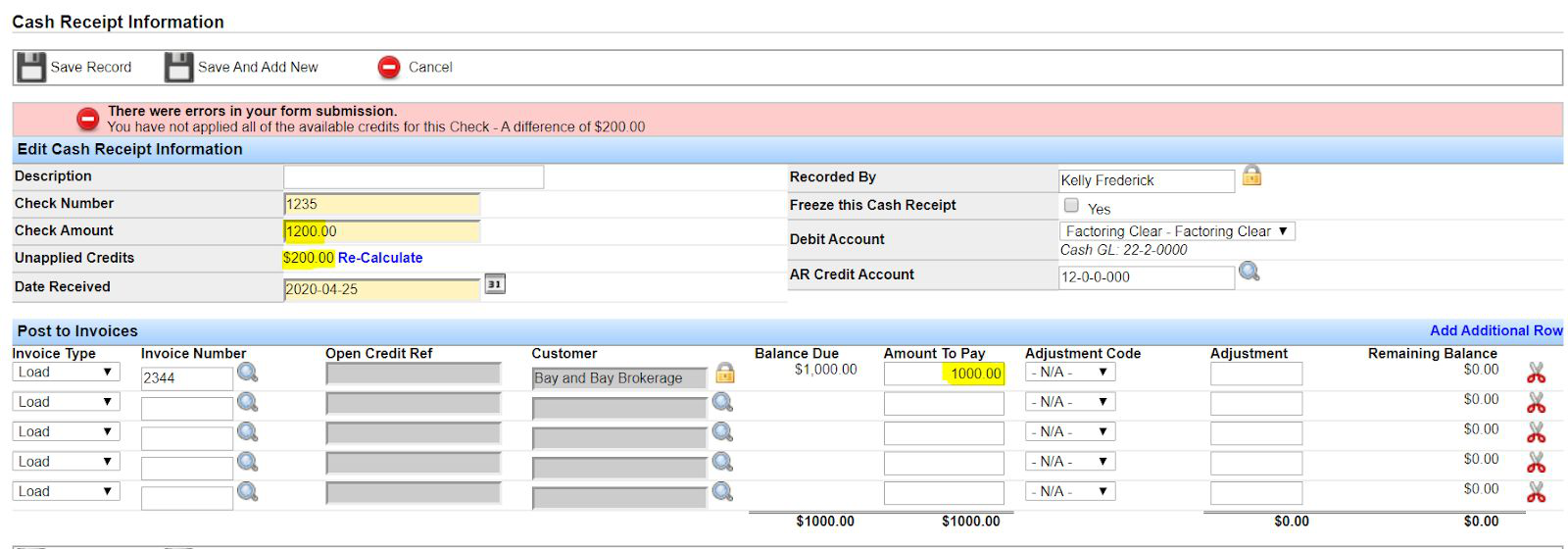The width and height of the screenshot is (1568, 549).
Task: Click Save And Add New text
Action: 258,68
